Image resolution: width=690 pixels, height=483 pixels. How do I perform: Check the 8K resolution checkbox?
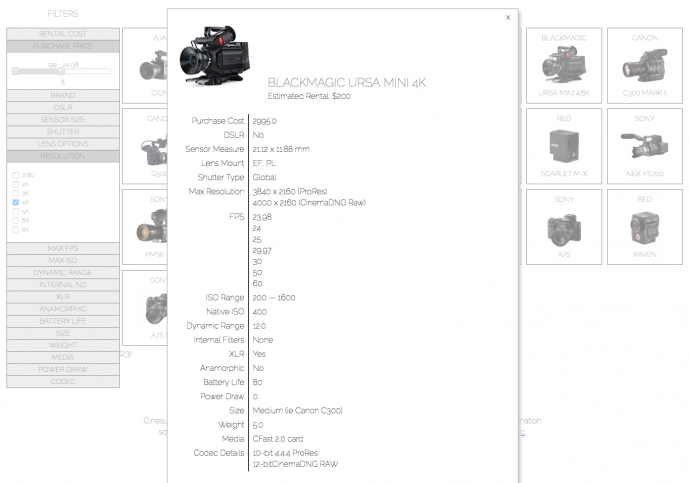16,230
